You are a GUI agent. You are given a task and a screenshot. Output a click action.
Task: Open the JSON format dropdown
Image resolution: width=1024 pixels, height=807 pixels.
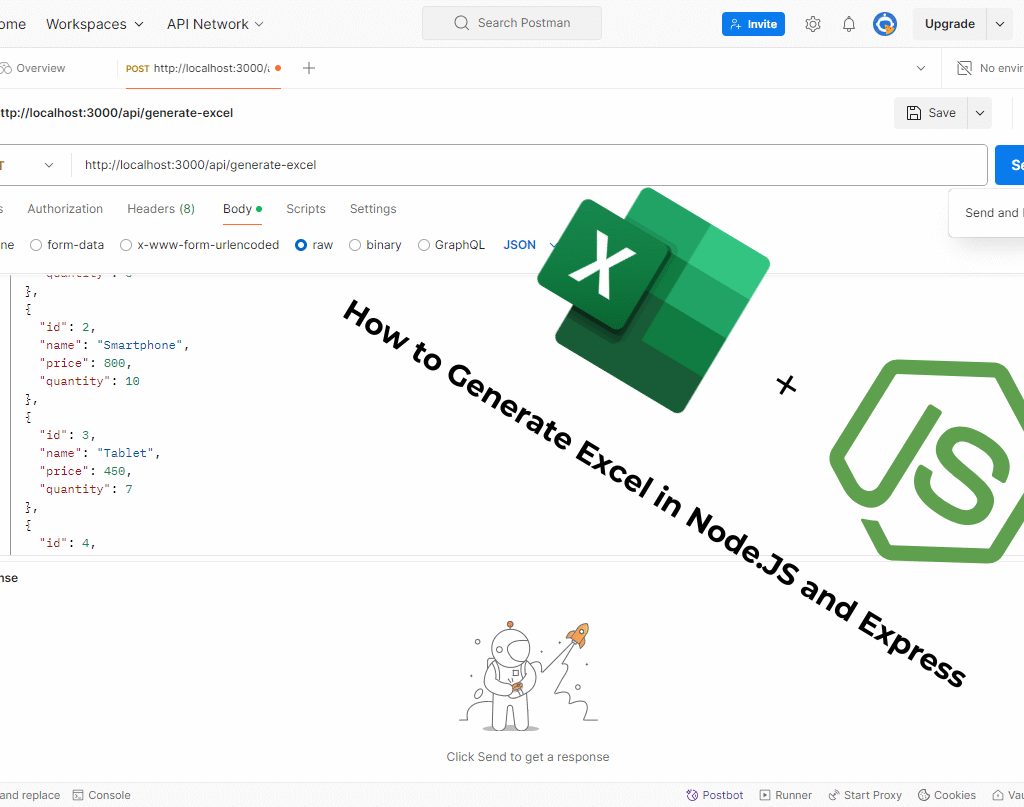(529, 245)
